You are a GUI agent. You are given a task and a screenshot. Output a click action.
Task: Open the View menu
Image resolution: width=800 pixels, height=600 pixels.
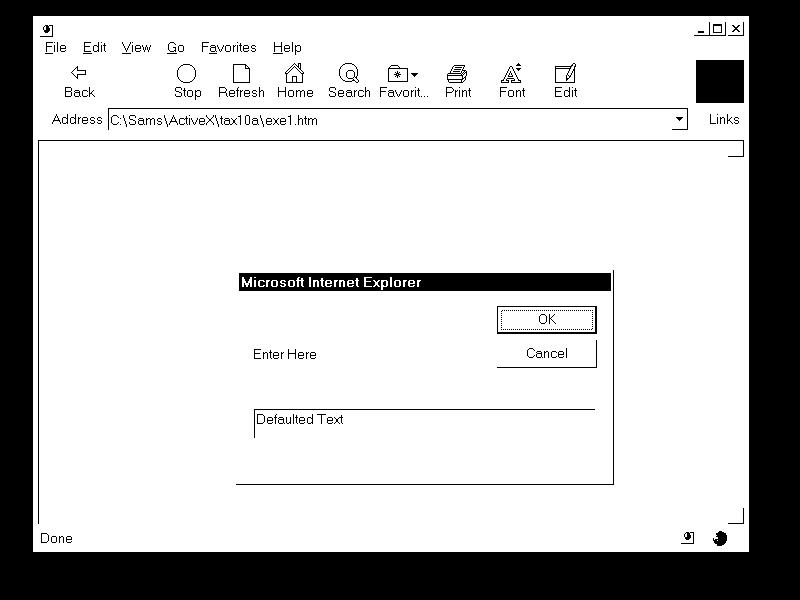click(136, 47)
